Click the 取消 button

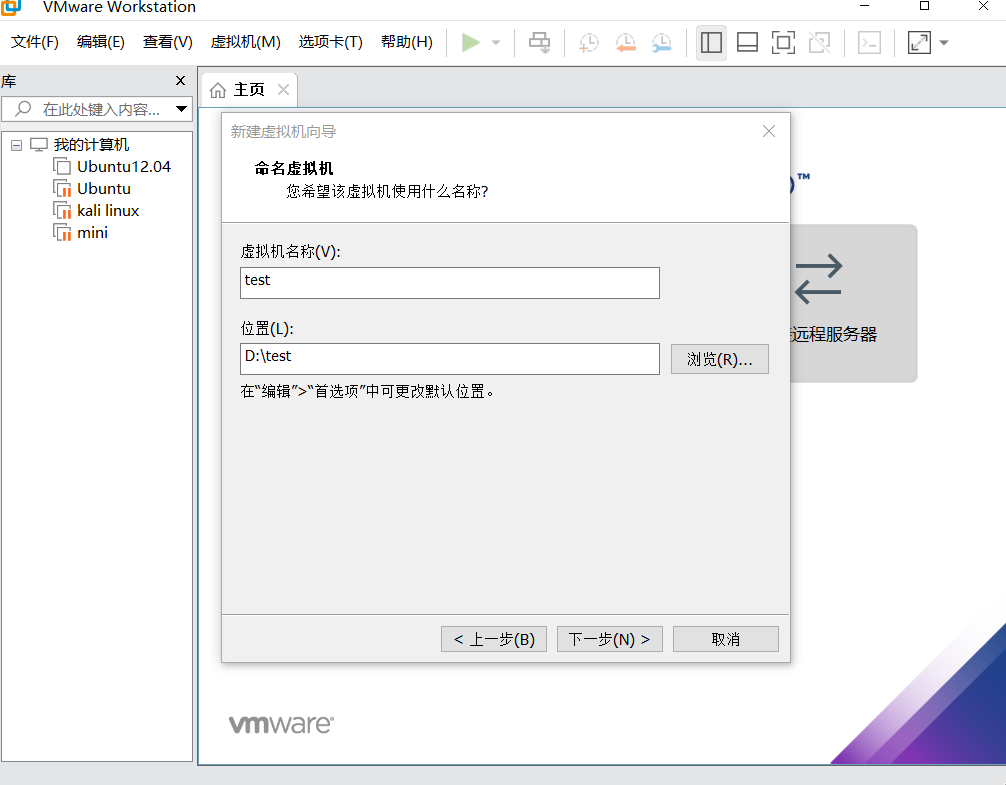[x=725, y=638]
